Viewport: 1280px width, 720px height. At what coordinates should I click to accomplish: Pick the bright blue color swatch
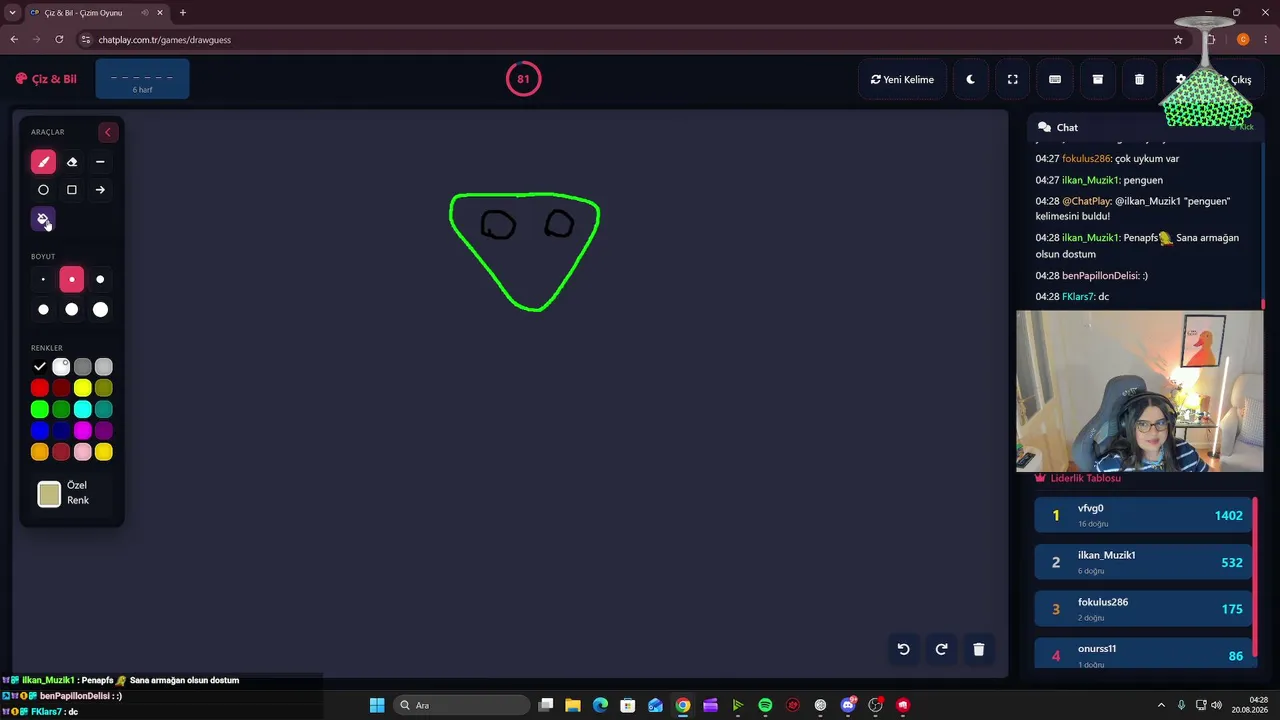[x=40, y=430]
